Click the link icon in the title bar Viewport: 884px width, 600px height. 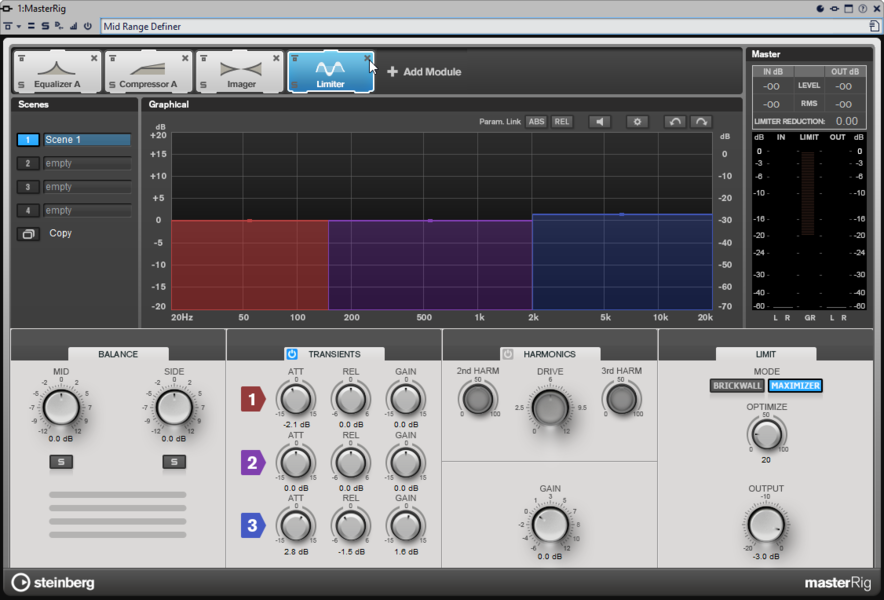(x=834, y=8)
